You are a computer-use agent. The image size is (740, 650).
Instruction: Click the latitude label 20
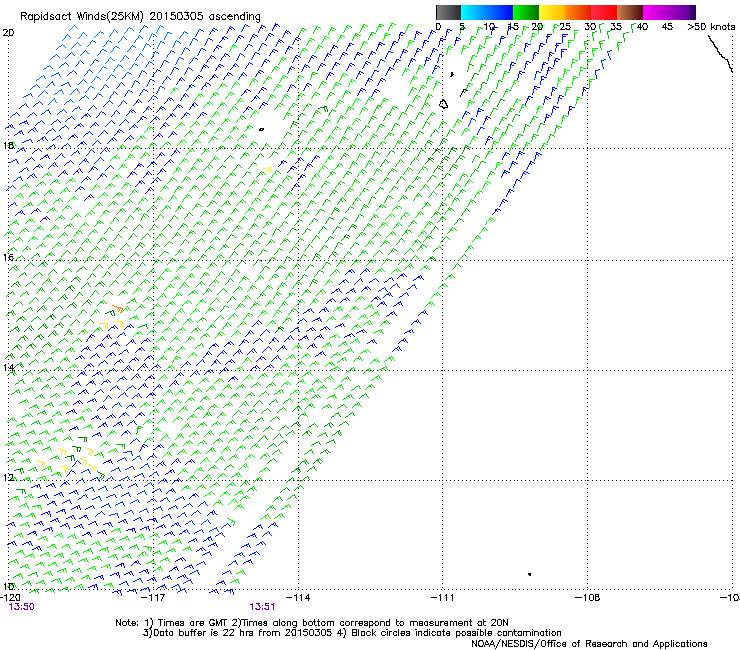tap(8, 33)
